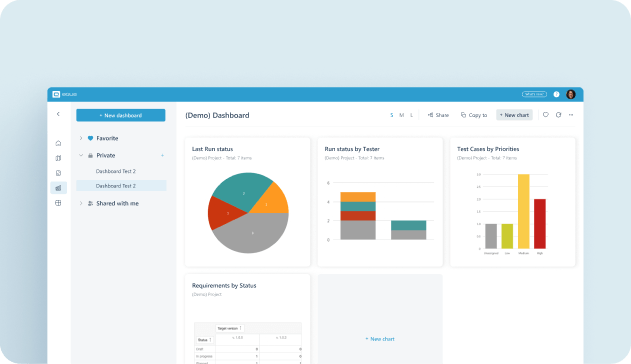
Task: Click the Last Run status chart title
Action: pyautogui.click(x=212, y=149)
